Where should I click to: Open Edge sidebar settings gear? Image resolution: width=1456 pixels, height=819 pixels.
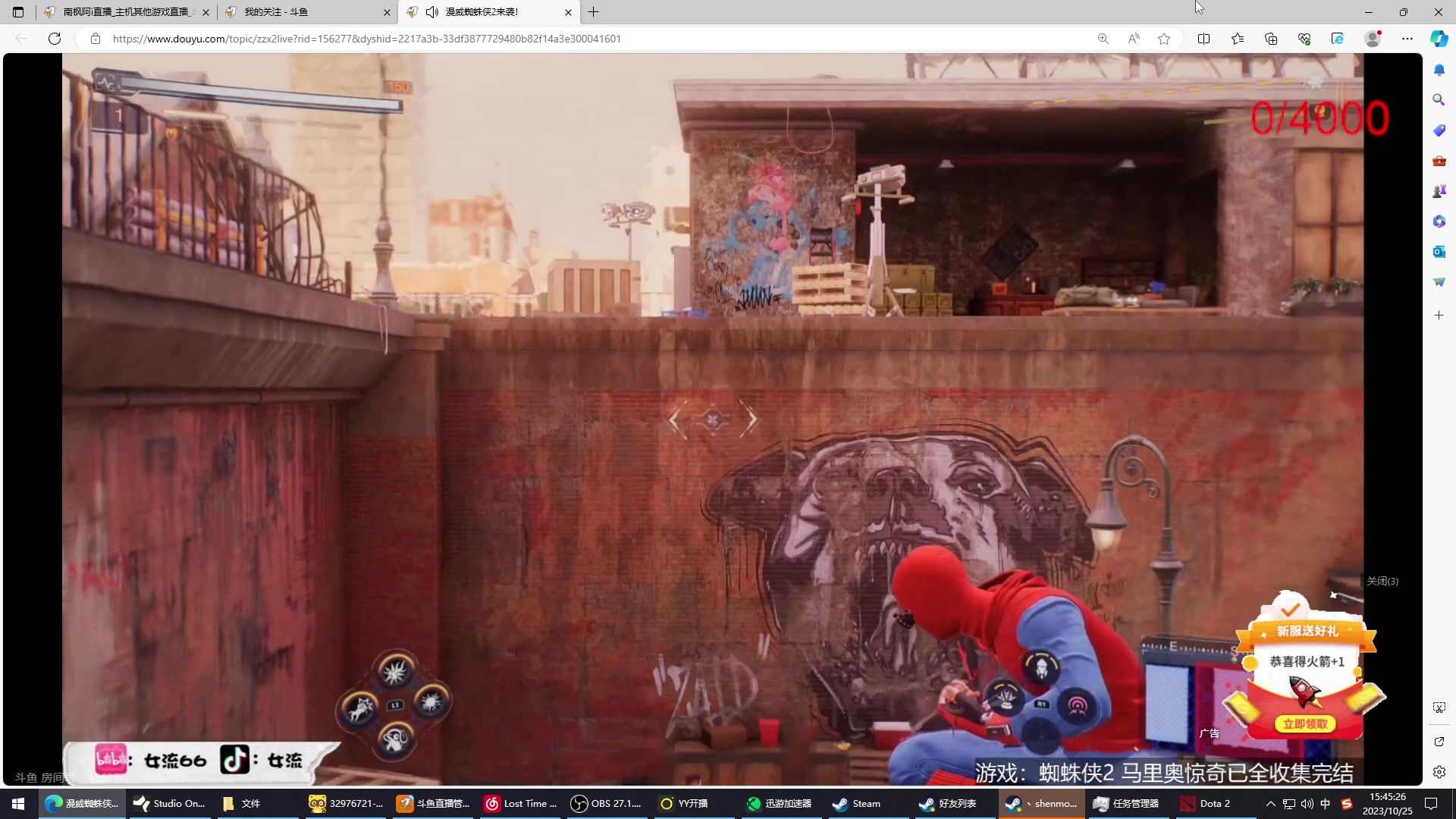coord(1439,772)
